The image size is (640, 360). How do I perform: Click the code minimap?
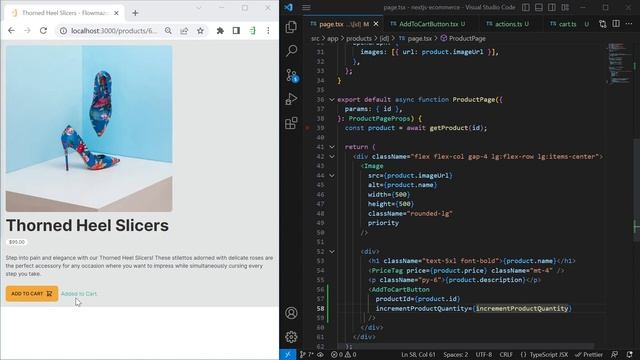[x=619, y=63]
